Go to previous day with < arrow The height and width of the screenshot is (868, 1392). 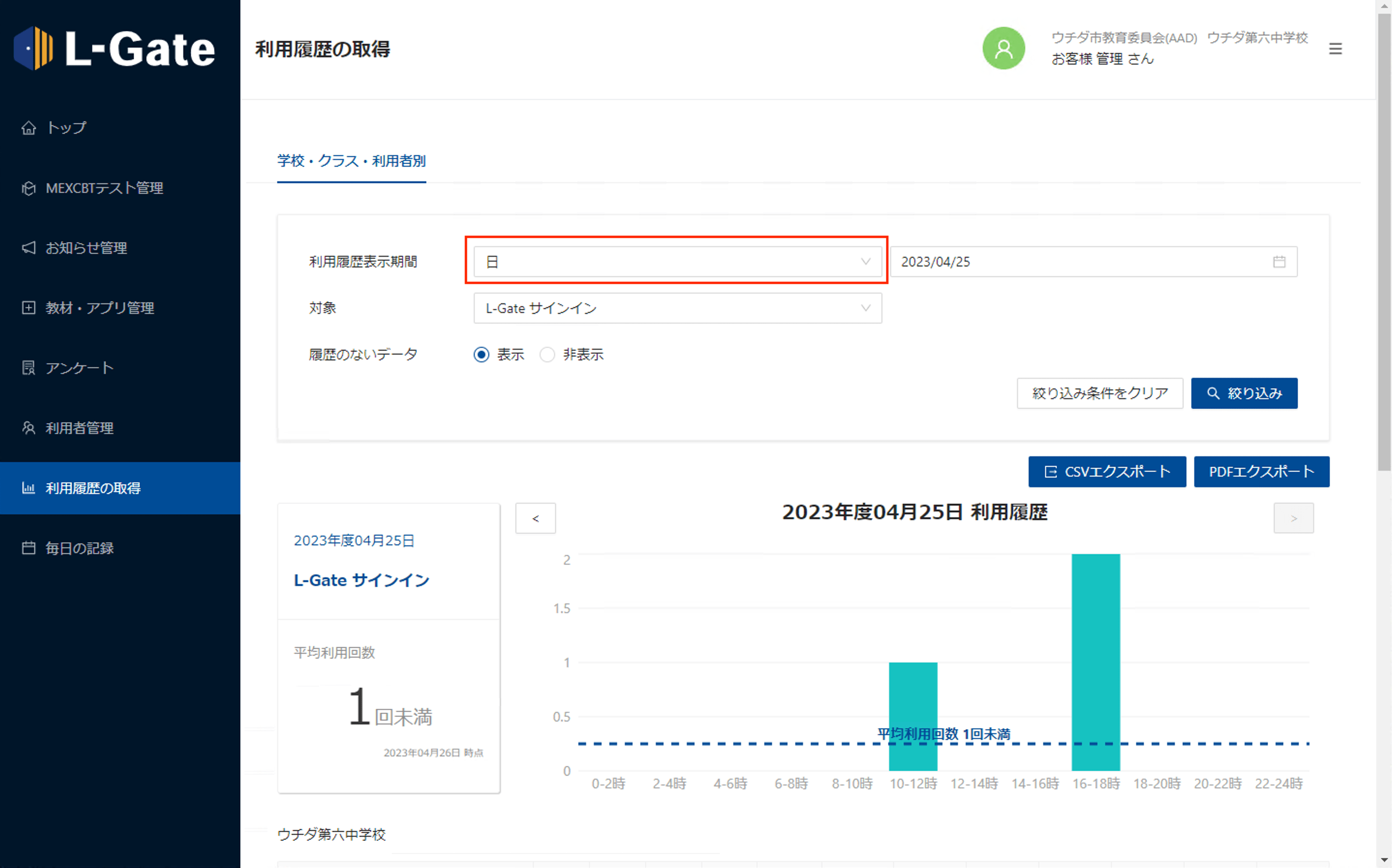tap(536, 518)
